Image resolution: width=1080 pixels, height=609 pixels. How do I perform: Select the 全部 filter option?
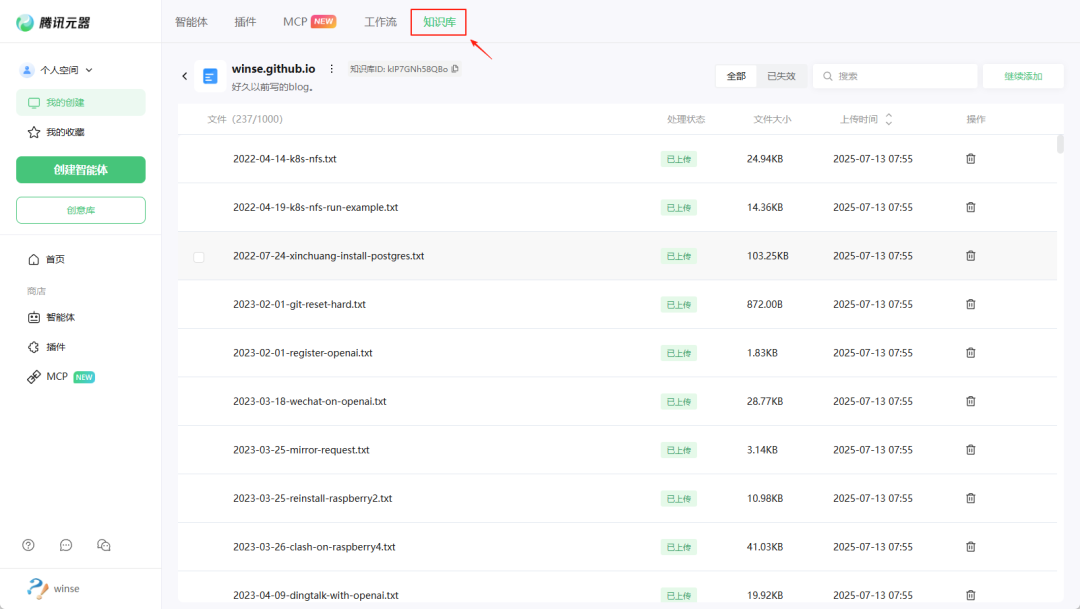tap(736, 76)
